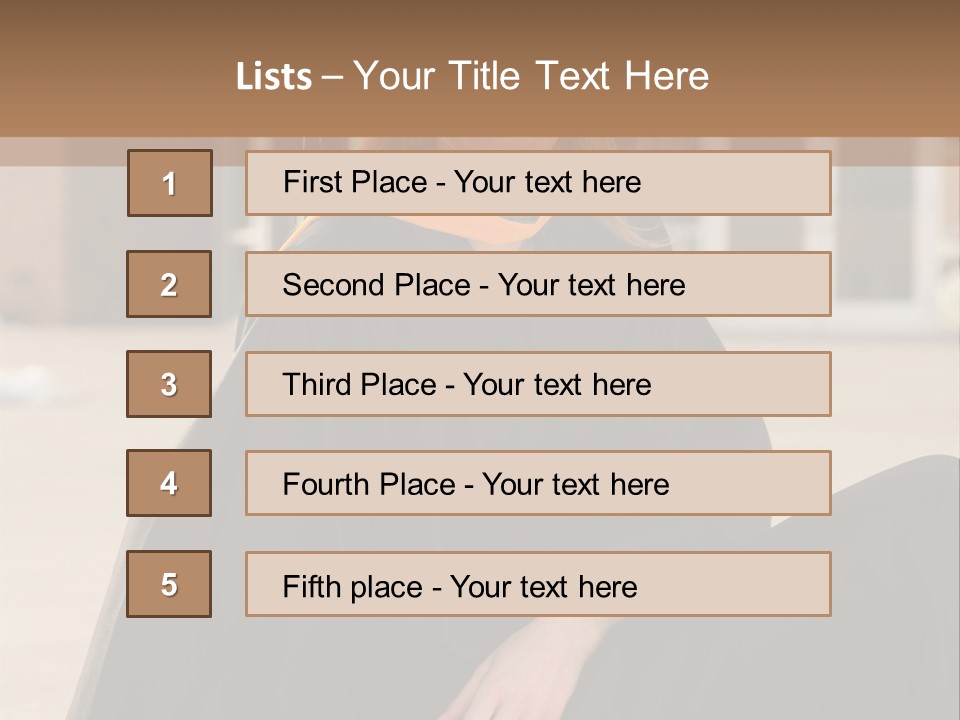Viewport: 960px width, 720px height.
Task: Click the word Fourth in list item four
Action: pyautogui.click(x=327, y=485)
